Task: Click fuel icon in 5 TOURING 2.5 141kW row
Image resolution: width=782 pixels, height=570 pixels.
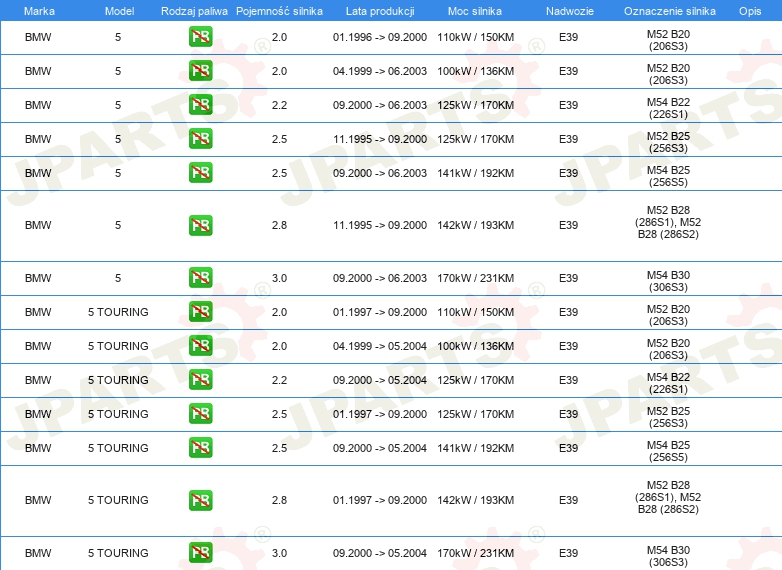Action: 200,447
